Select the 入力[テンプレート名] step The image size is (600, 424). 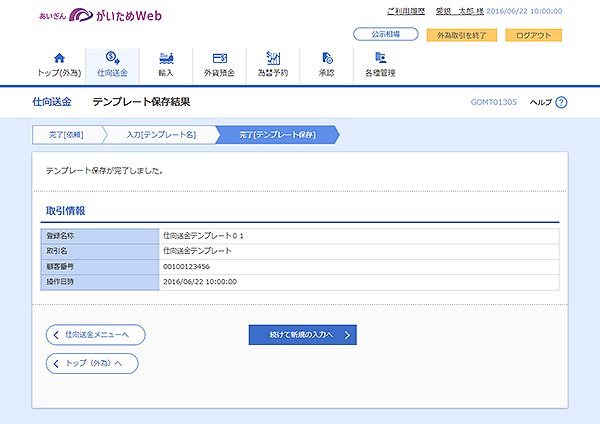[x=161, y=135]
